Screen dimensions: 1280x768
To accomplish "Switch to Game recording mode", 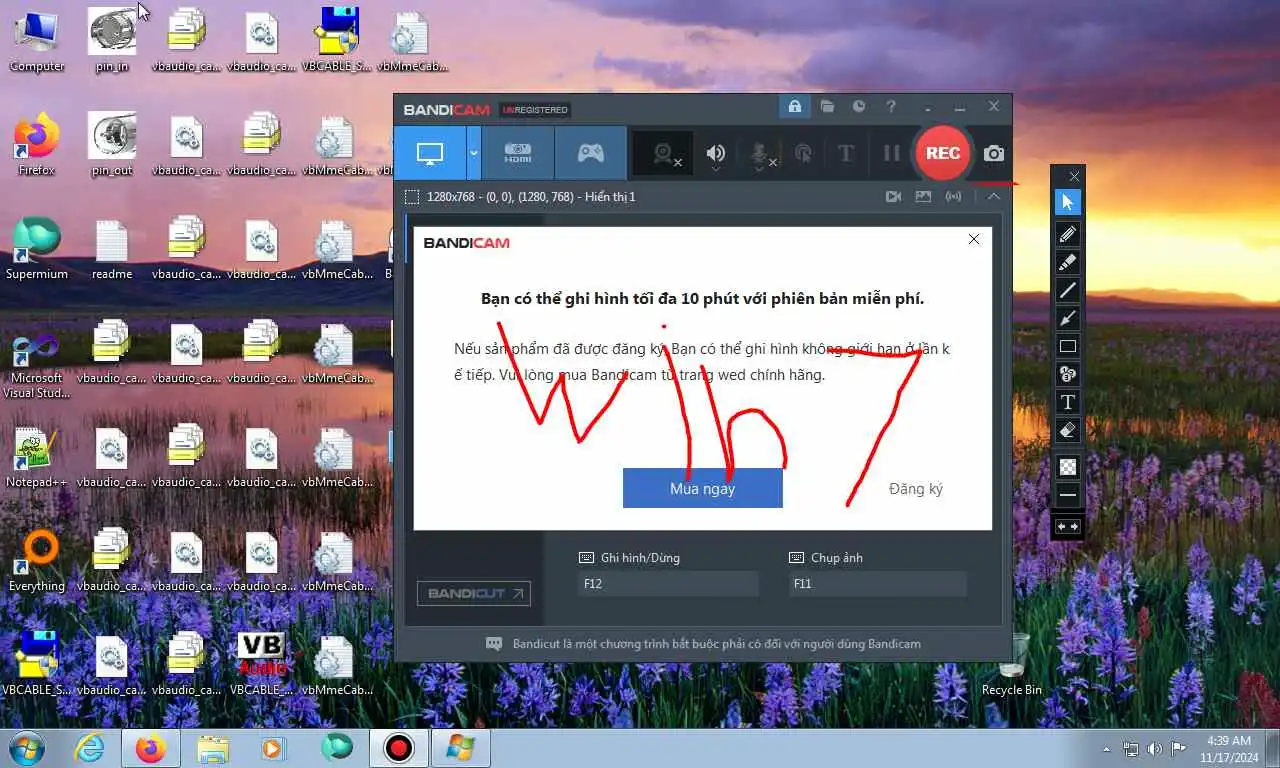I will tap(591, 154).
